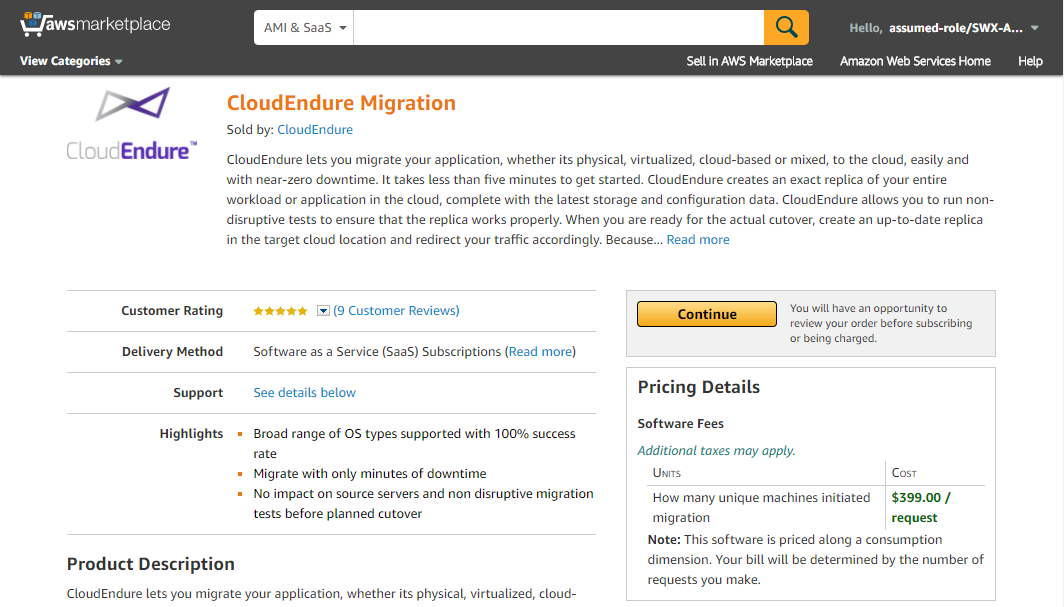
Task: Expand the account menu arrow next to Hello
Action: pyautogui.click(x=1034, y=28)
